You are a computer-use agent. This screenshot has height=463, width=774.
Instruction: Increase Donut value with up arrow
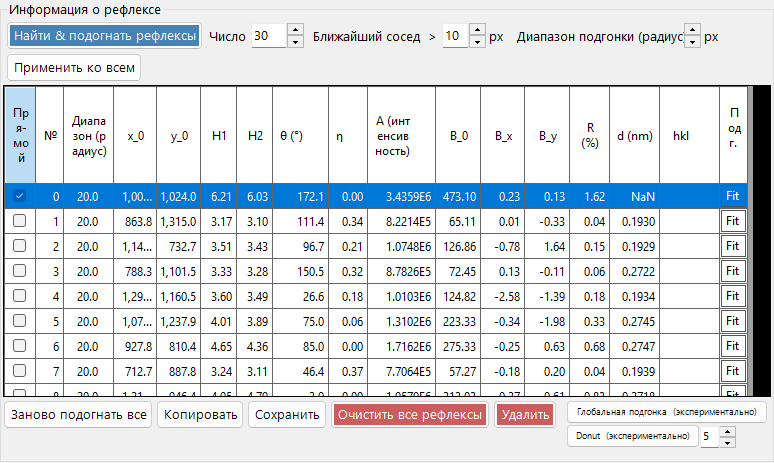tap(728, 431)
